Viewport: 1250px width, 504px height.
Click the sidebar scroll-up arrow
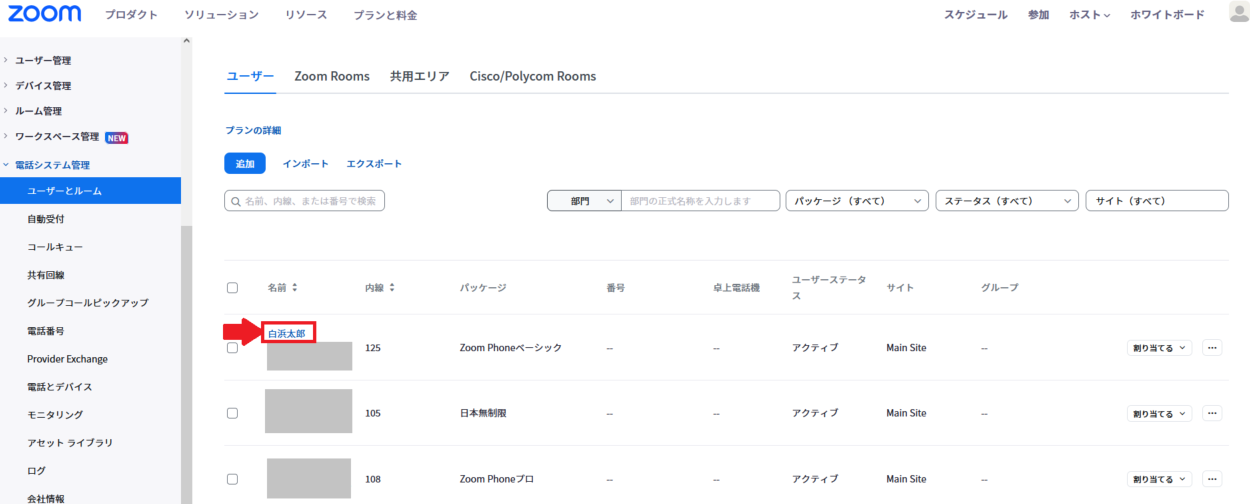[x=185, y=41]
